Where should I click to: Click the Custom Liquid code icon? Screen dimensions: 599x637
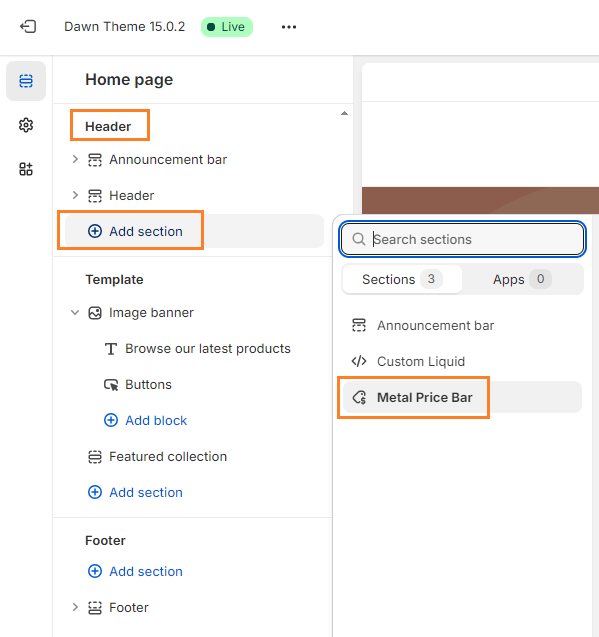pyautogui.click(x=359, y=361)
